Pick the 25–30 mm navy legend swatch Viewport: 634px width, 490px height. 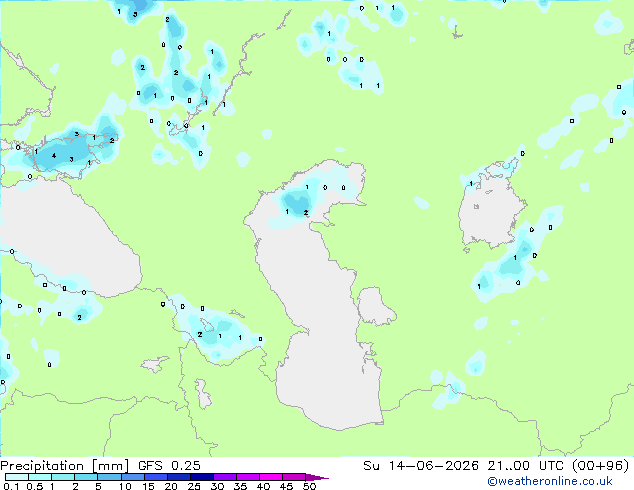(x=201, y=477)
